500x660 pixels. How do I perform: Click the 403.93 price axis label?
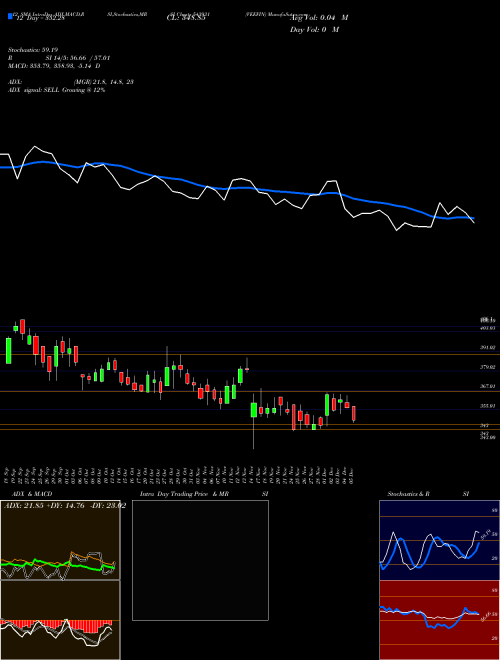pyautogui.click(x=488, y=327)
